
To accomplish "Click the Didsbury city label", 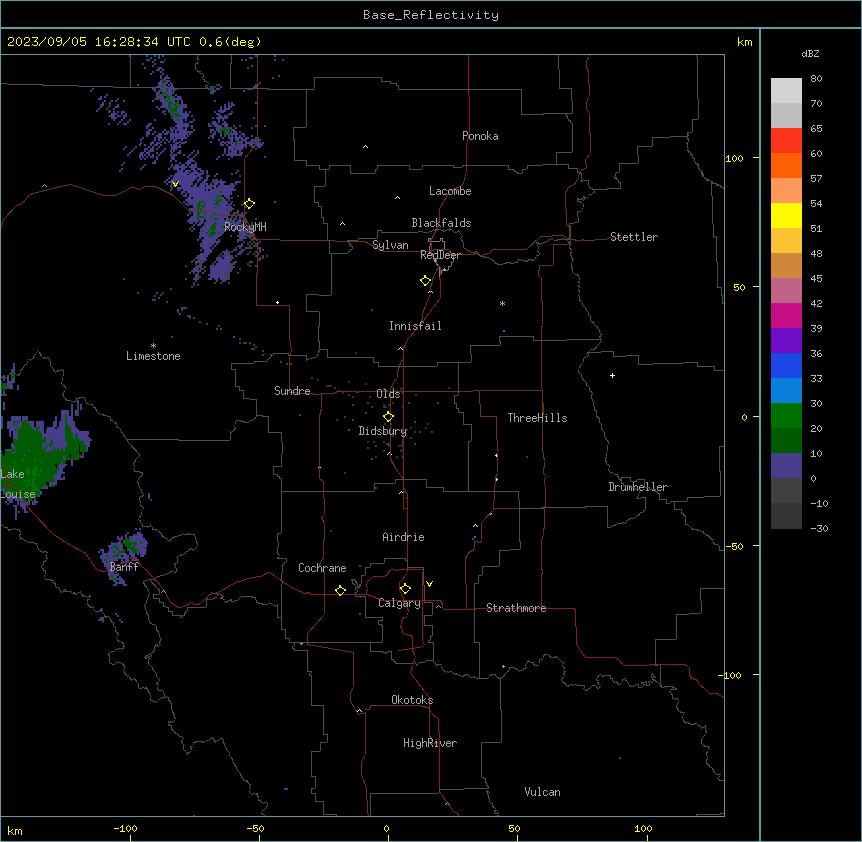I will 383,431.
